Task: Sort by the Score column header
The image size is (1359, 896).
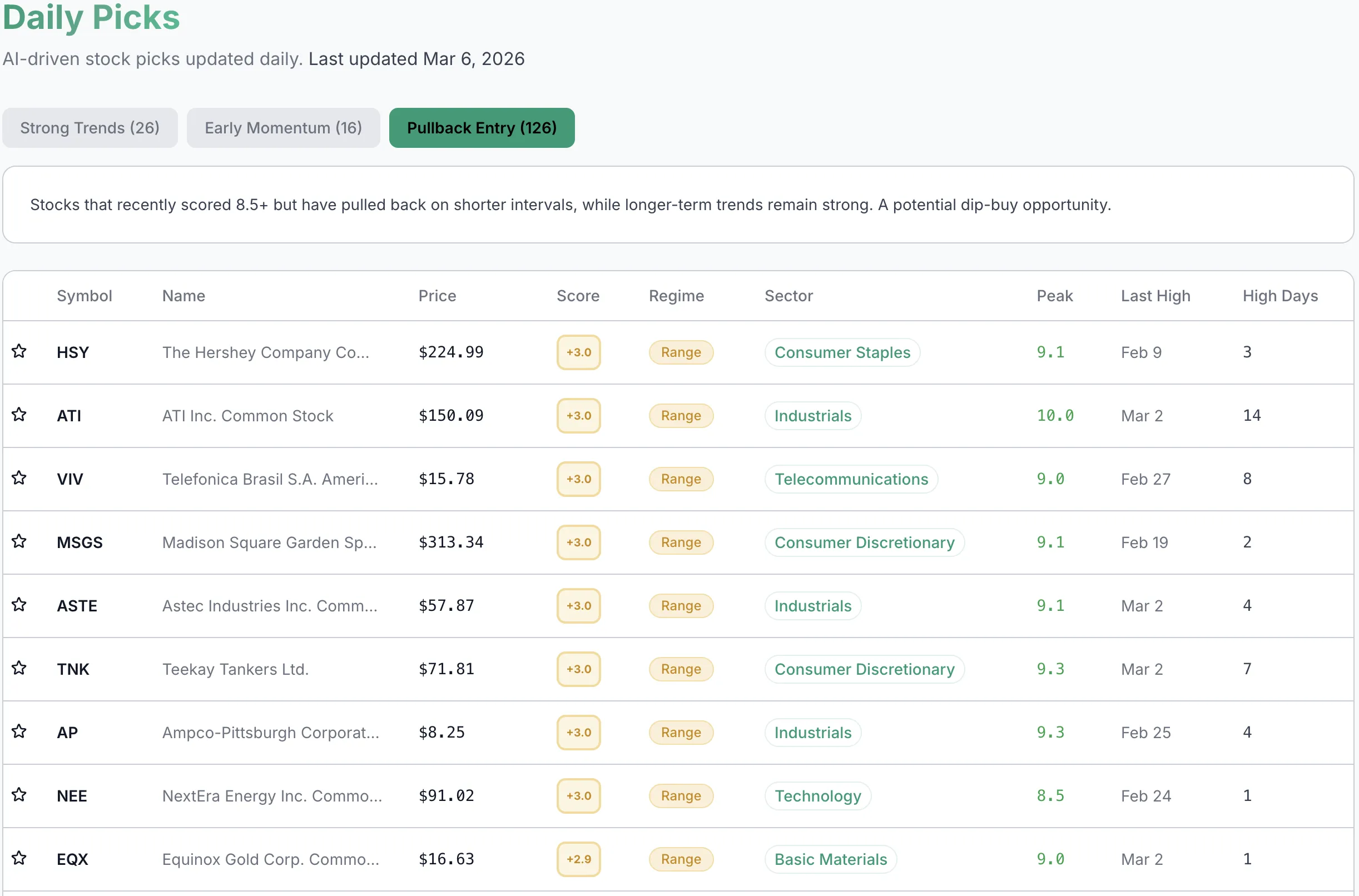Action: coord(578,296)
